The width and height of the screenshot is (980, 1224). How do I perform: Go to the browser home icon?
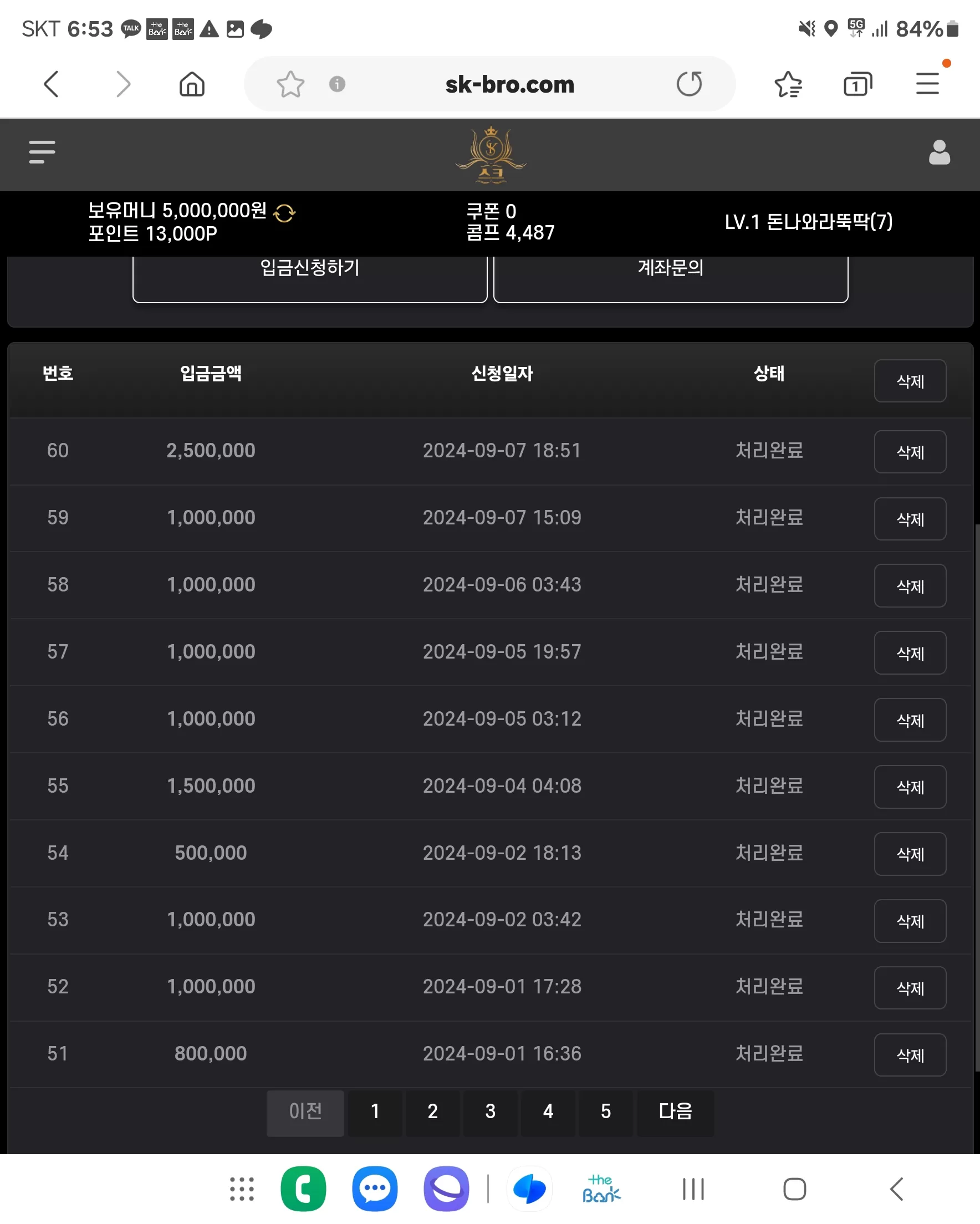(192, 84)
